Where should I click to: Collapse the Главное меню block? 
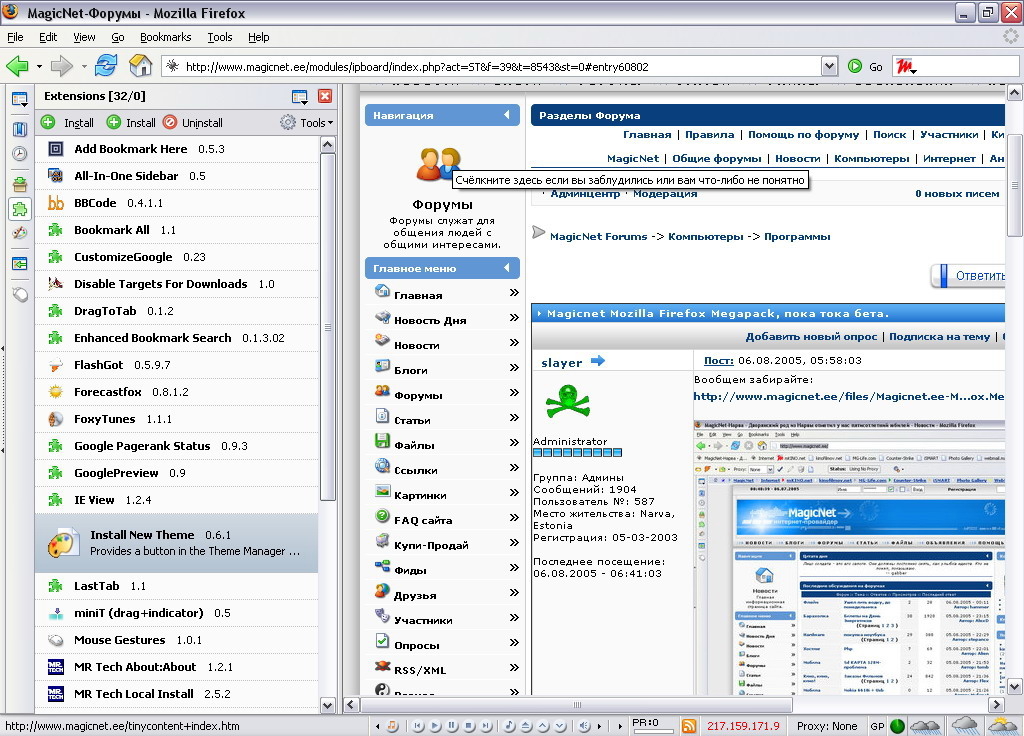pyautogui.click(x=507, y=268)
